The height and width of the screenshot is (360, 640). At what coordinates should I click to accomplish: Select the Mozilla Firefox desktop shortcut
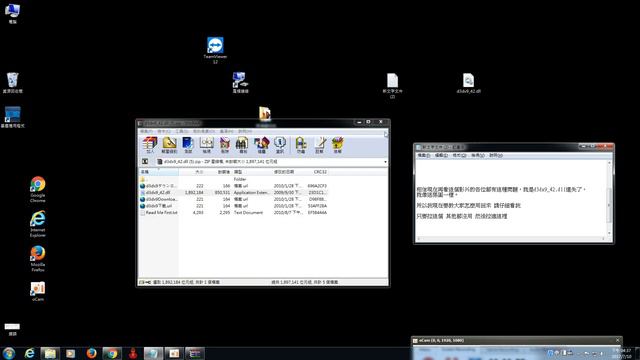pos(38,258)
